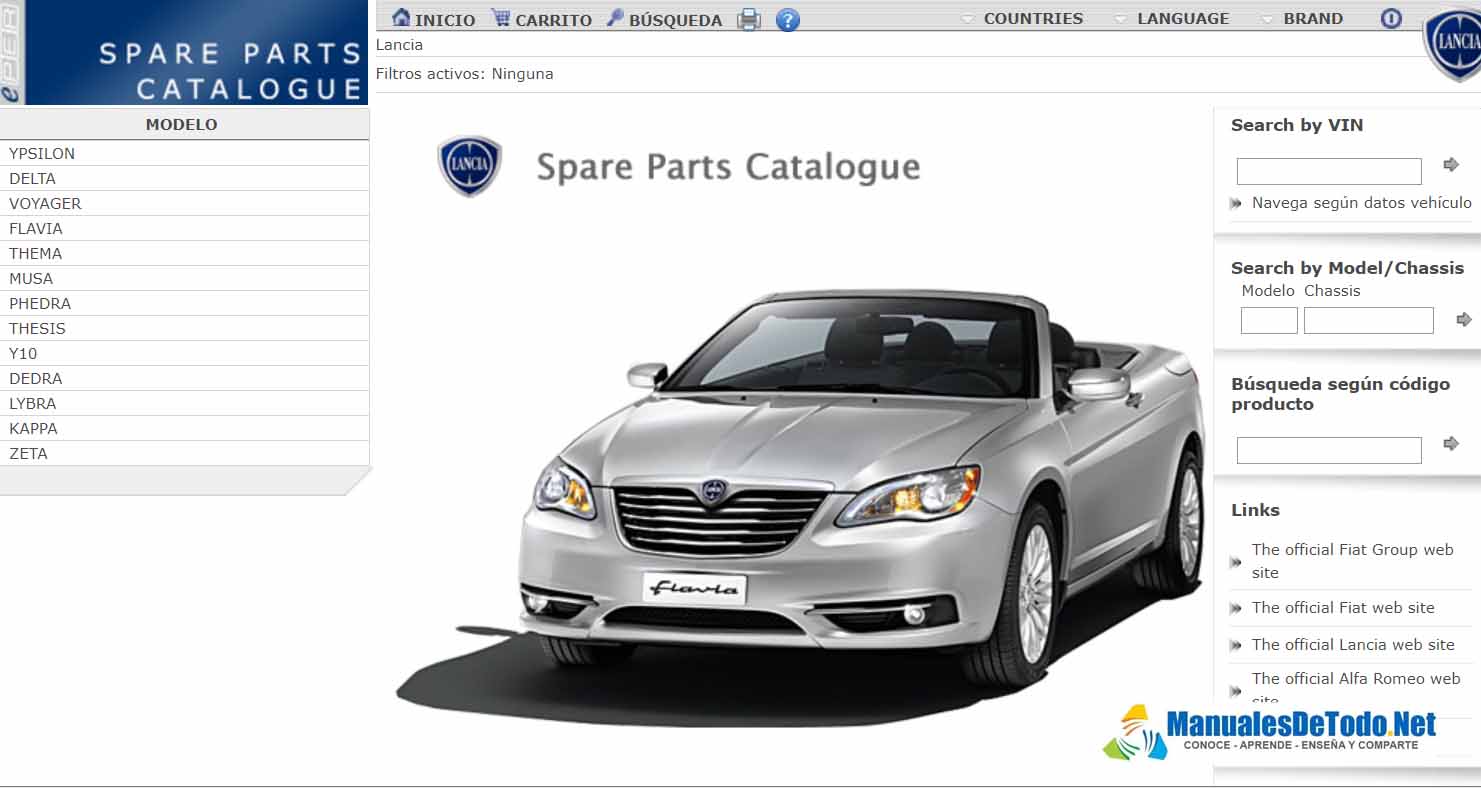Click the Modelo input field
The image size is (1481, 788).
point(1269,320)
